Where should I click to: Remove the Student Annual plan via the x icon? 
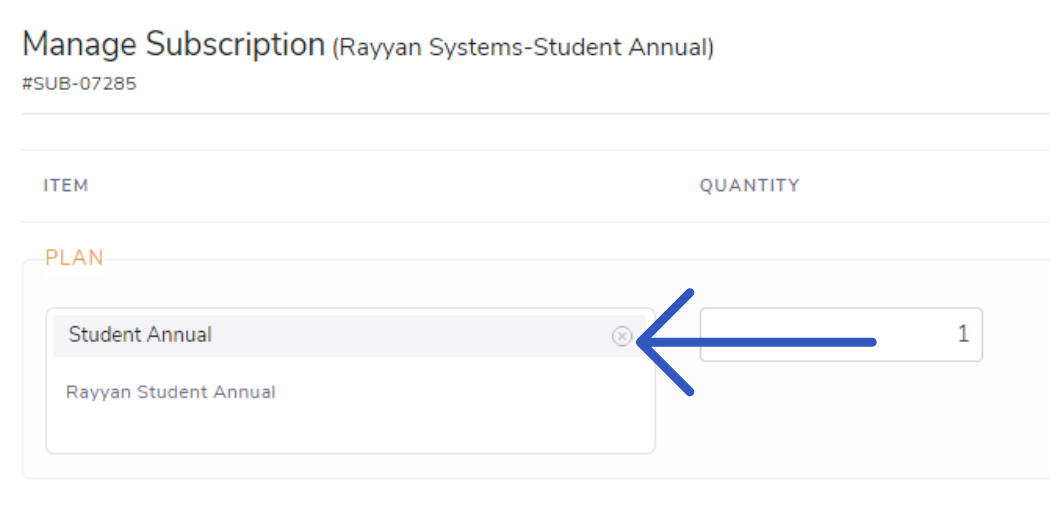point(622,336)
